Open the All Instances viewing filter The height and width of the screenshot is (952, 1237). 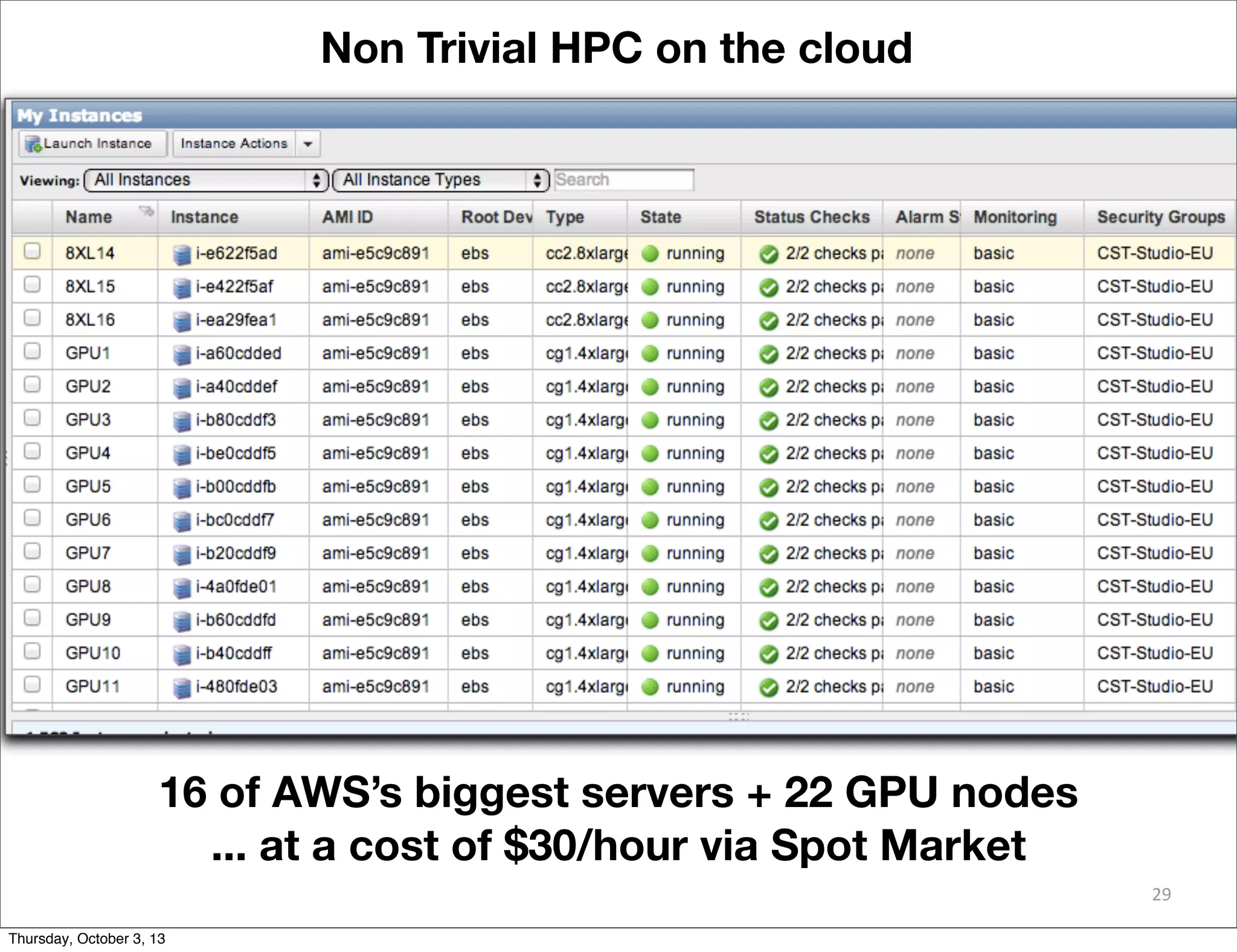coord(206,180)
